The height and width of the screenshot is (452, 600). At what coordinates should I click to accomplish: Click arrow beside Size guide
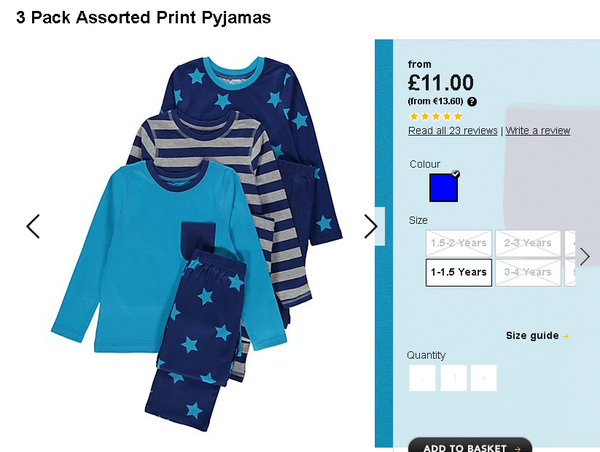point(566,336)
